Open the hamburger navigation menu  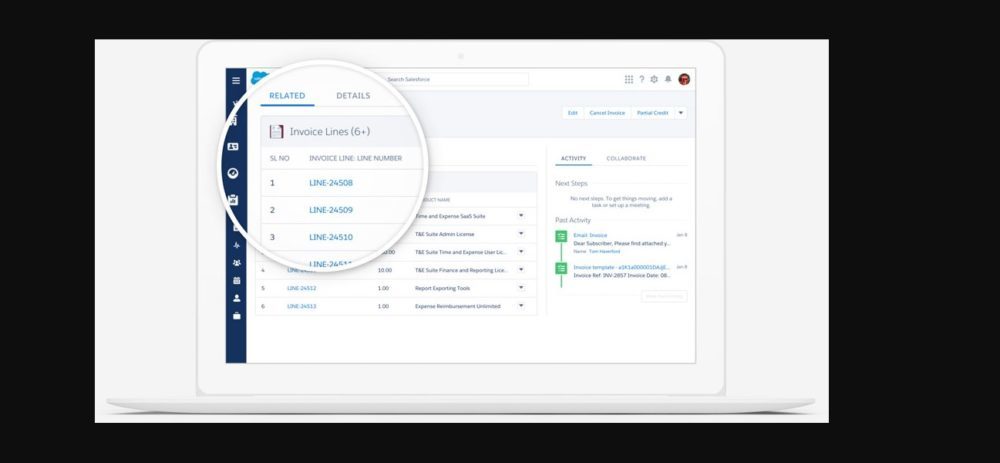(x=236, y=80)
